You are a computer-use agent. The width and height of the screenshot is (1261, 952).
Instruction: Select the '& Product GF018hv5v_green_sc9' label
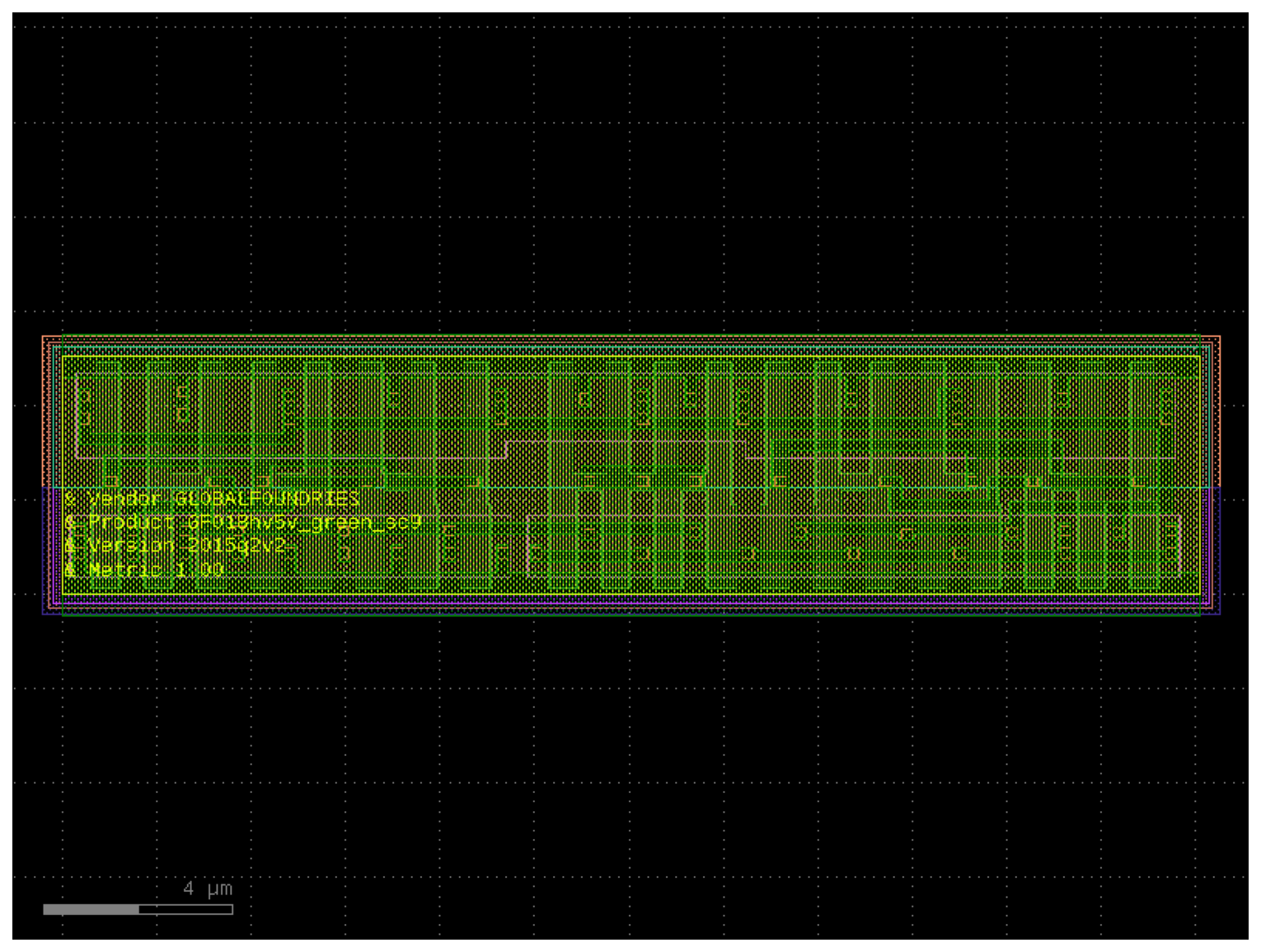[x=243, y=523]
